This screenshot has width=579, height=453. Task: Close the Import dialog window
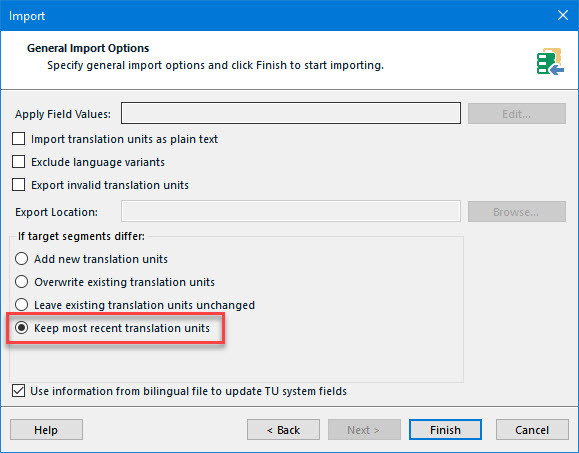point(563,16)
